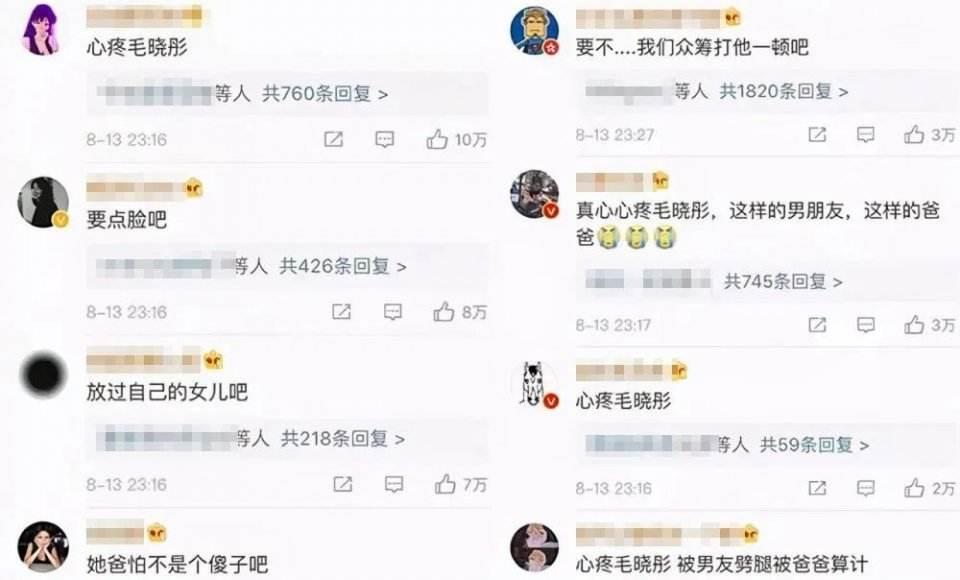Open the 共745条回复 replies

click(x=783, y=282)
